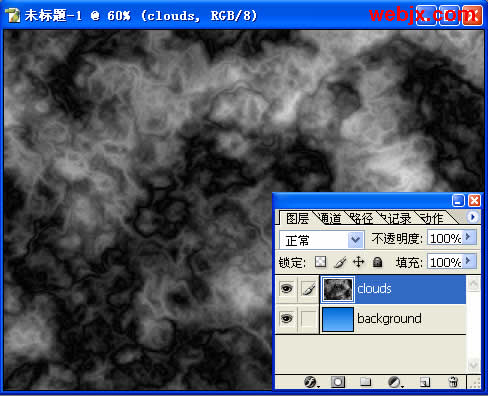Create a new layer group folder
This screenshot has width=488, height=396.
coord(365,381)
